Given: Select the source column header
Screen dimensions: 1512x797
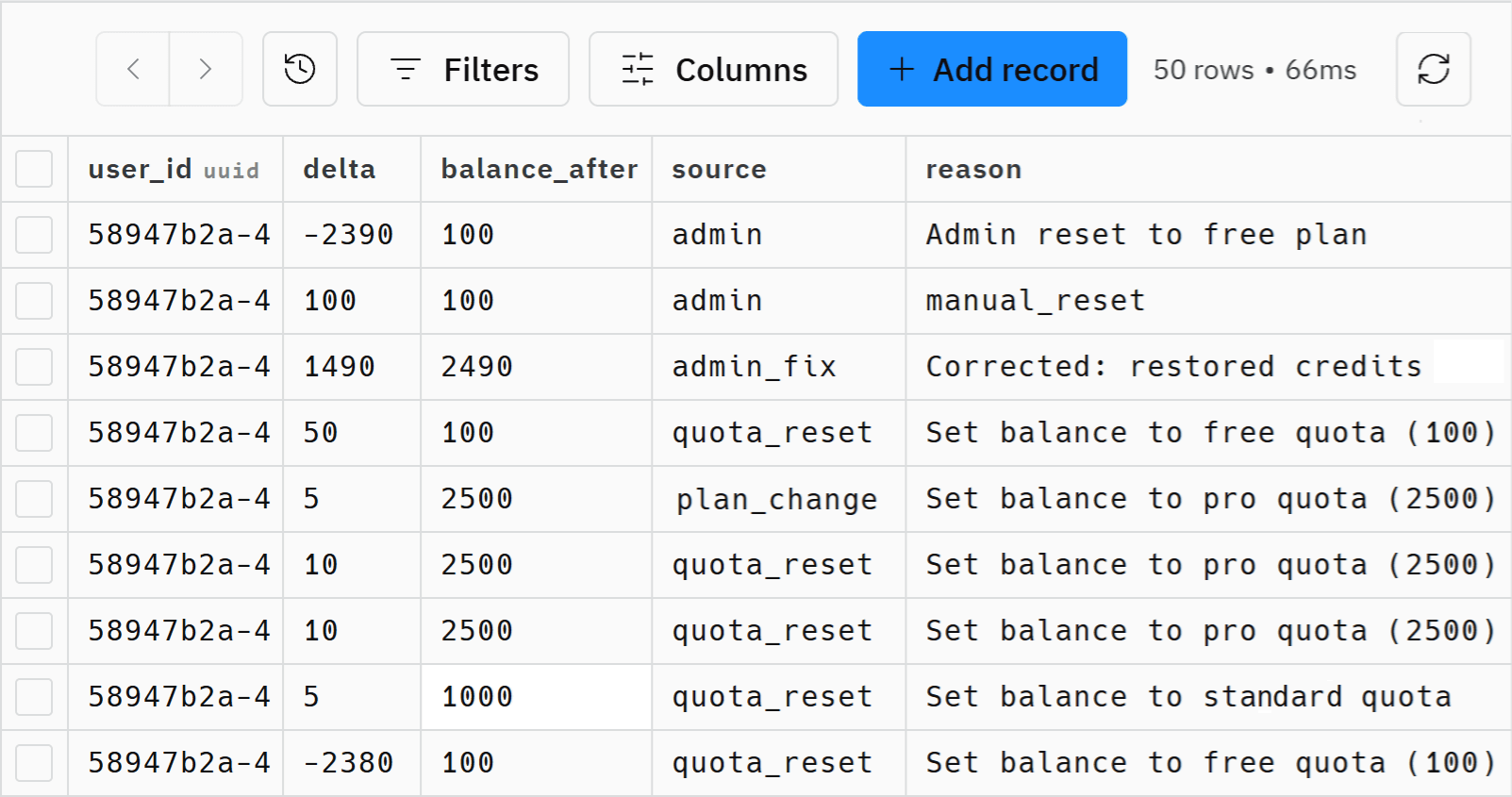Looking at the screenshot, I should (719, 169).
